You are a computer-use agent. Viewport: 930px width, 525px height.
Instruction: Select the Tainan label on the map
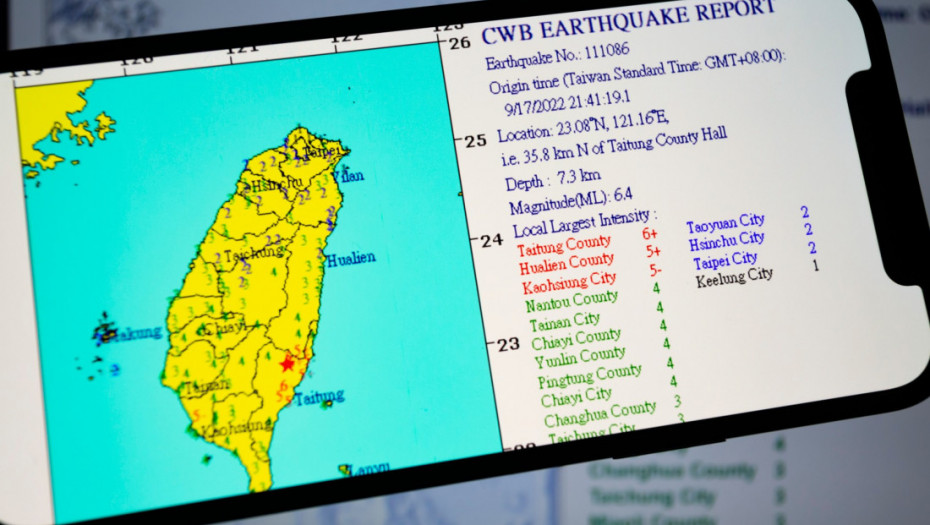(x=206, y=387)
